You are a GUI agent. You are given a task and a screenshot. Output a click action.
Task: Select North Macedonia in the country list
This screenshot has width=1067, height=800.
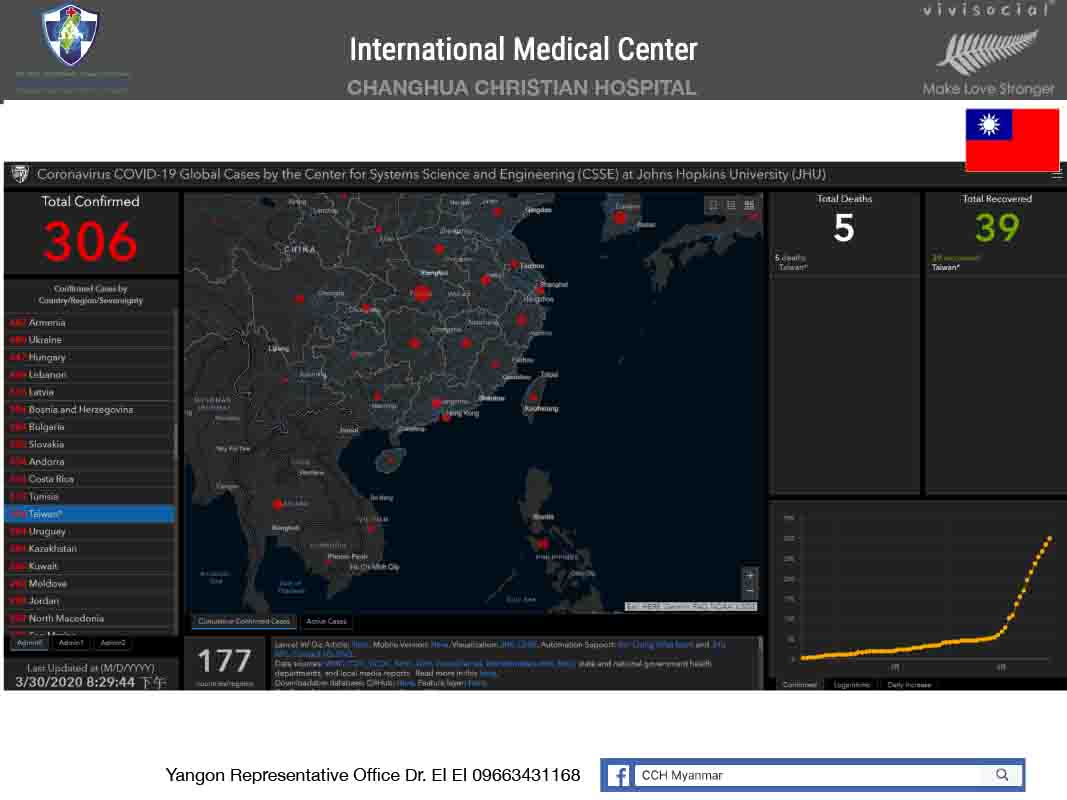tap(90, 618)
